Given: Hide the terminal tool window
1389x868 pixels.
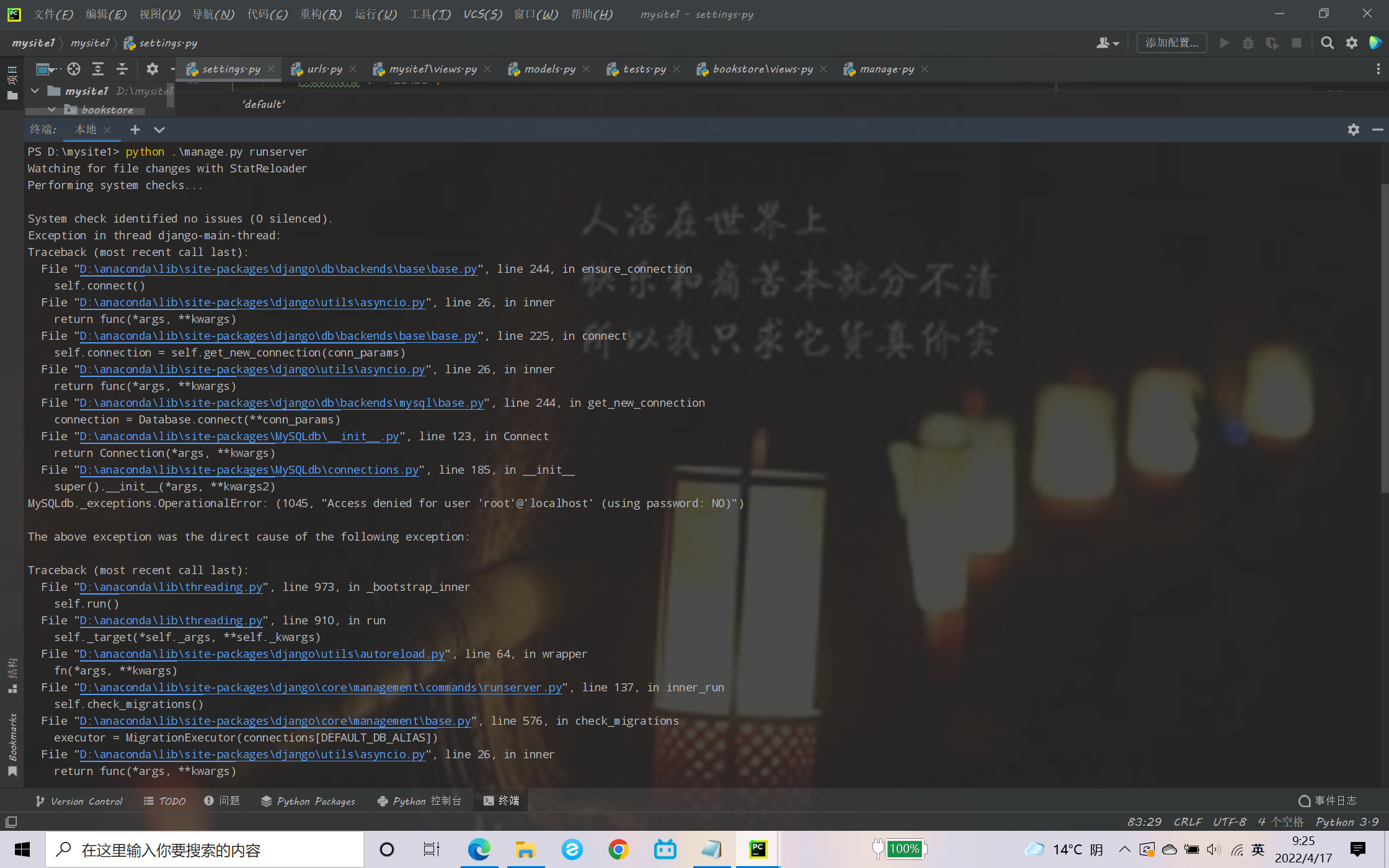Looking at the screenshot, I should click(x=1377, y=130).
